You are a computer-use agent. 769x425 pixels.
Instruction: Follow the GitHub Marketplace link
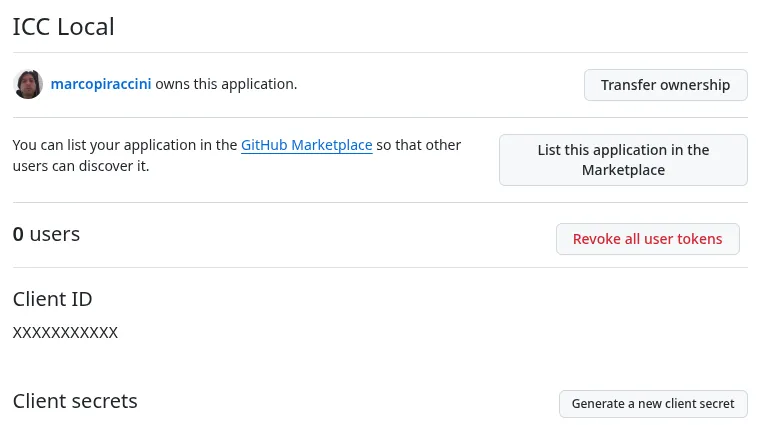[306, 145]
